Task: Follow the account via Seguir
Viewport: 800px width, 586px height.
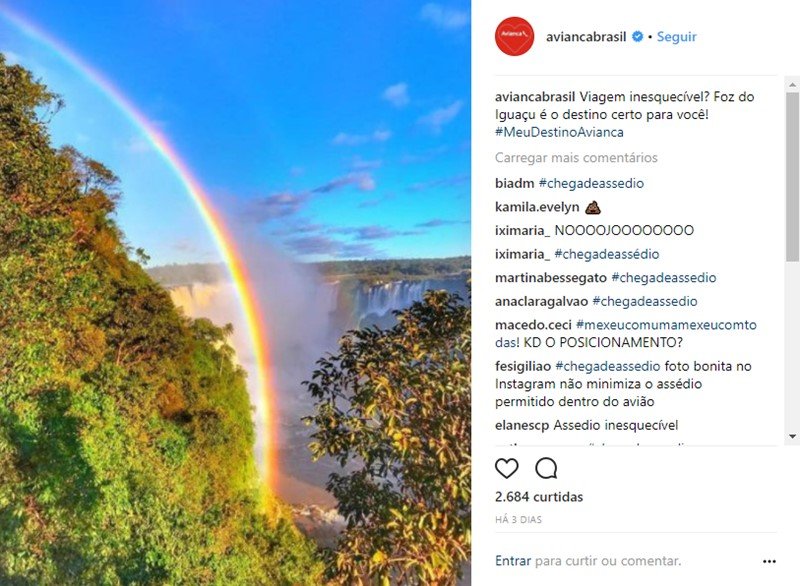Action: point(677,37)
